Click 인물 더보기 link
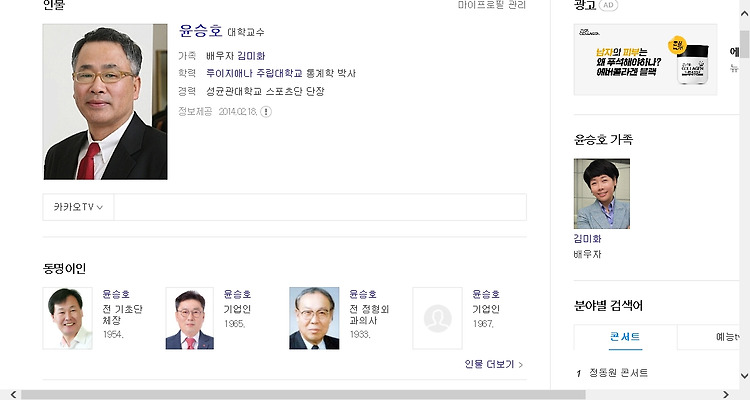This screenshot has height=400, width=750. [494, 364]
